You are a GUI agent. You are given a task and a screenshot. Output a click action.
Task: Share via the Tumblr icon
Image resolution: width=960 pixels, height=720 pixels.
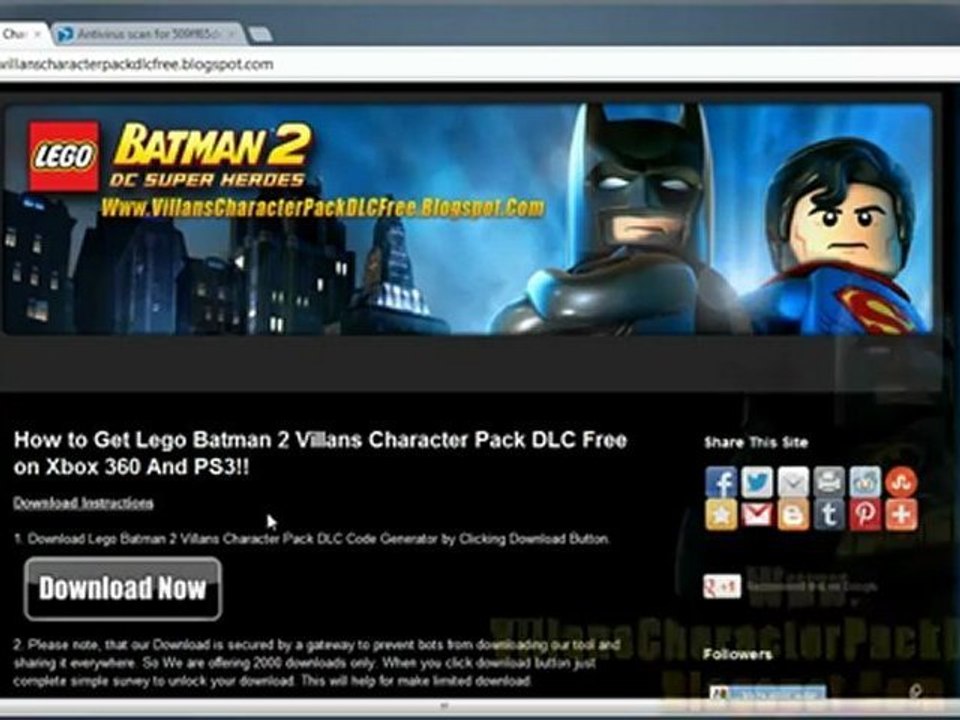(829, 514)
